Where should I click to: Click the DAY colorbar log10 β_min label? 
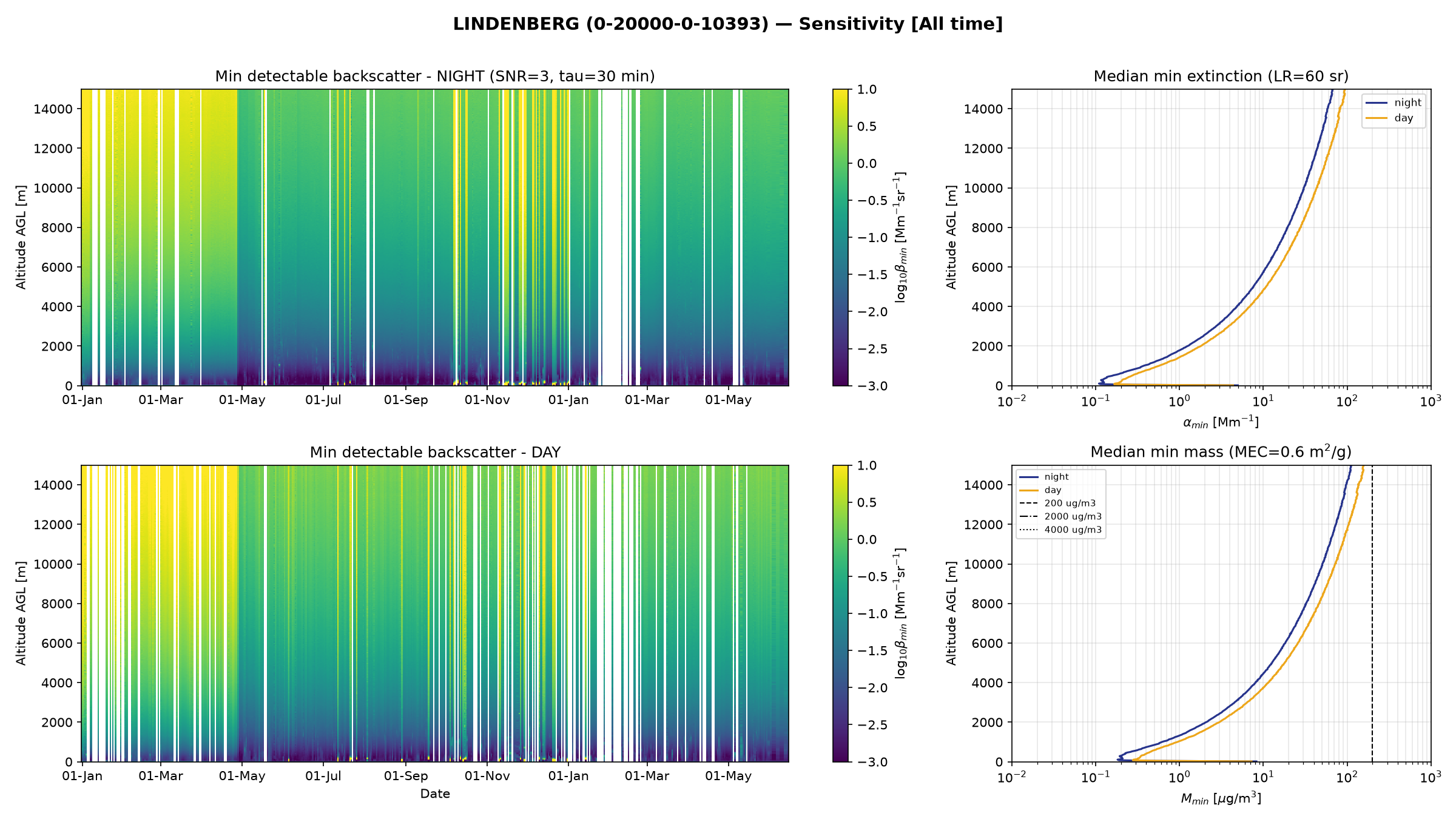(900, 613)
